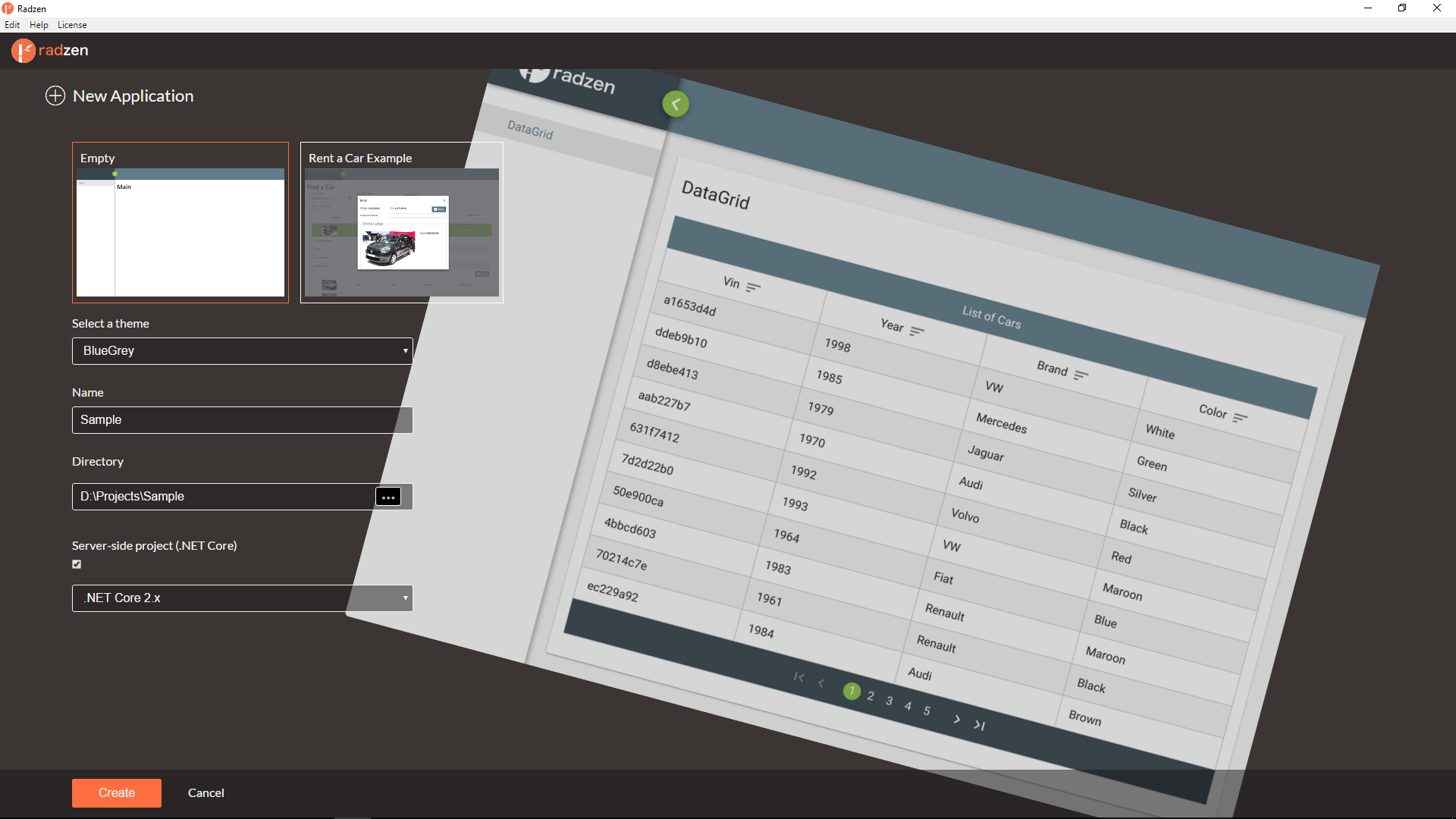Image resolution: width=1456 pixels, height=819 pixels.
Task: Click the Cancel button
Action: click(x=206, y=792)
